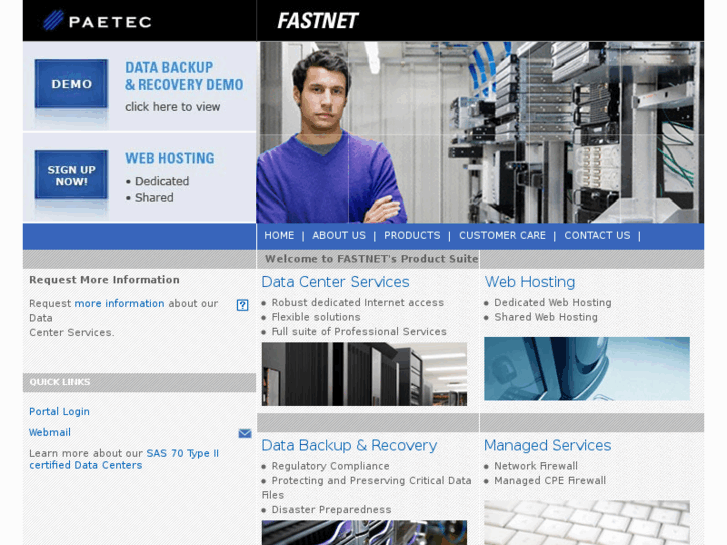Image resolution: width=727 pixels, height=545 pixels.
Task: Open CONTACT US menu item
Action: tap(597, 236)
